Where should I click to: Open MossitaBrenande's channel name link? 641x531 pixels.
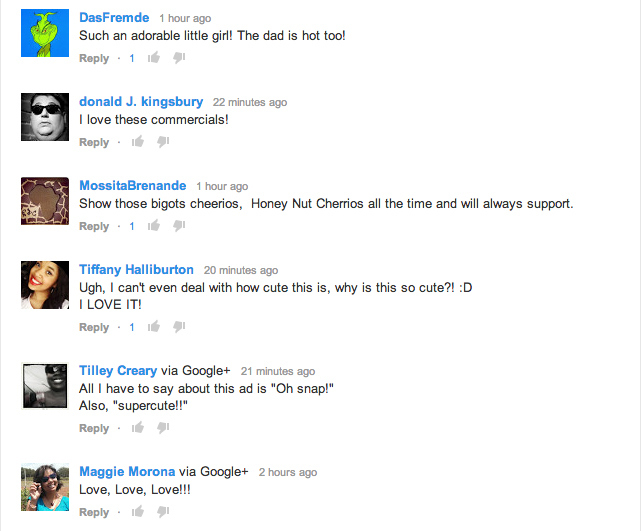click(133, 186)
